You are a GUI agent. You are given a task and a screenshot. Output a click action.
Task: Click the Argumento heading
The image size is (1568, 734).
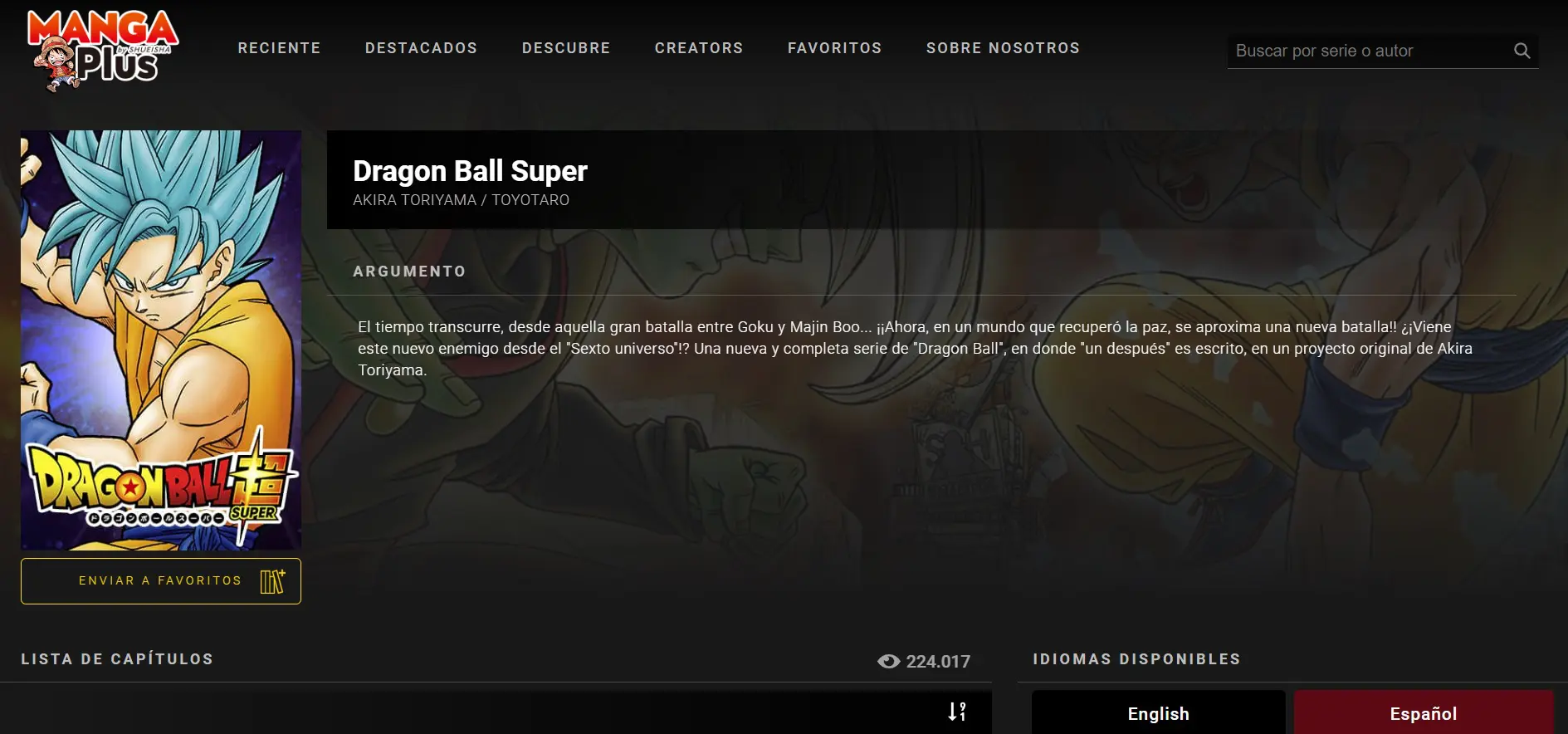409,272
